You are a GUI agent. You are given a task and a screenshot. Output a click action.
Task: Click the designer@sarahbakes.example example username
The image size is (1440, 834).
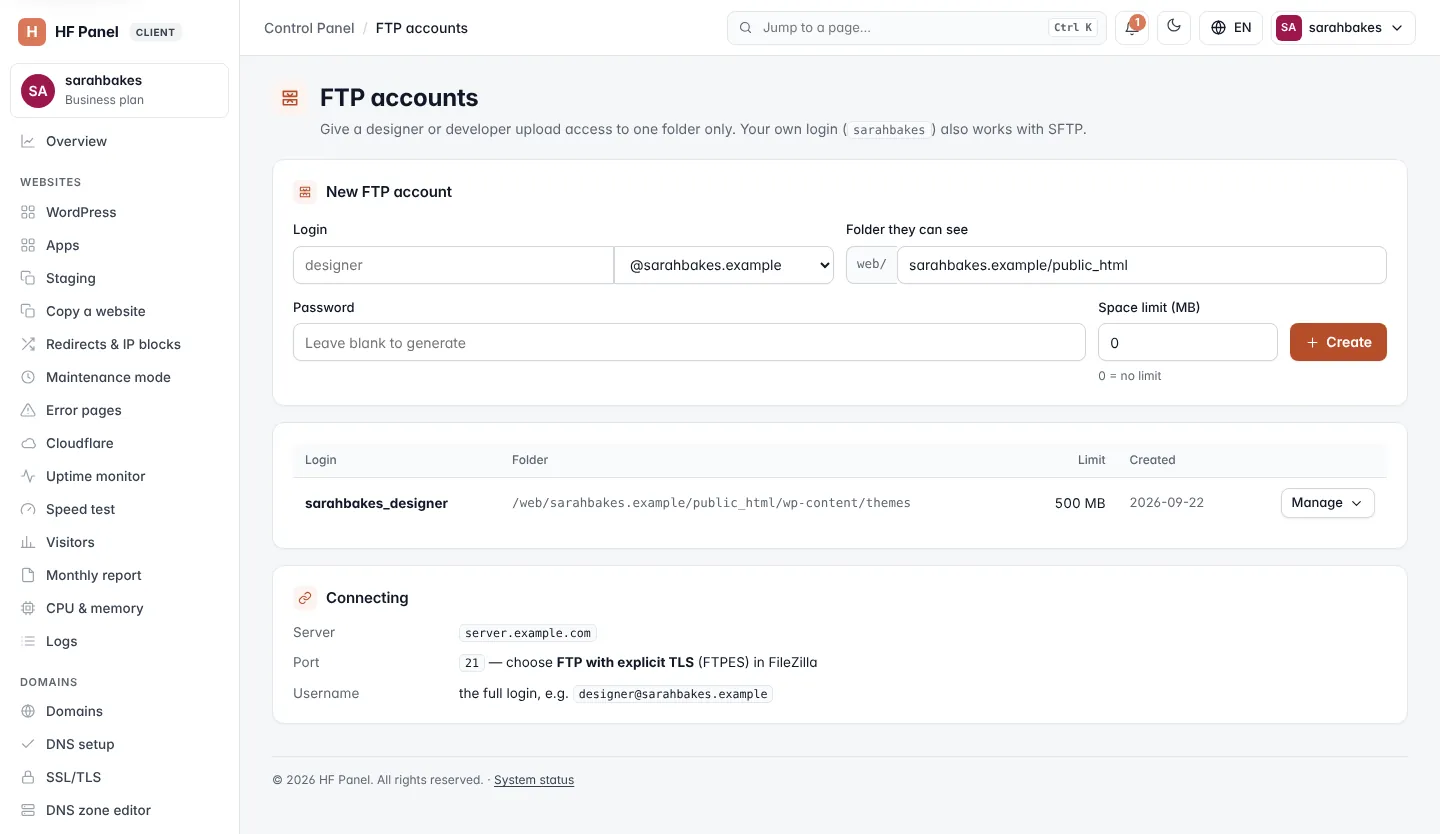click(673, 694)
